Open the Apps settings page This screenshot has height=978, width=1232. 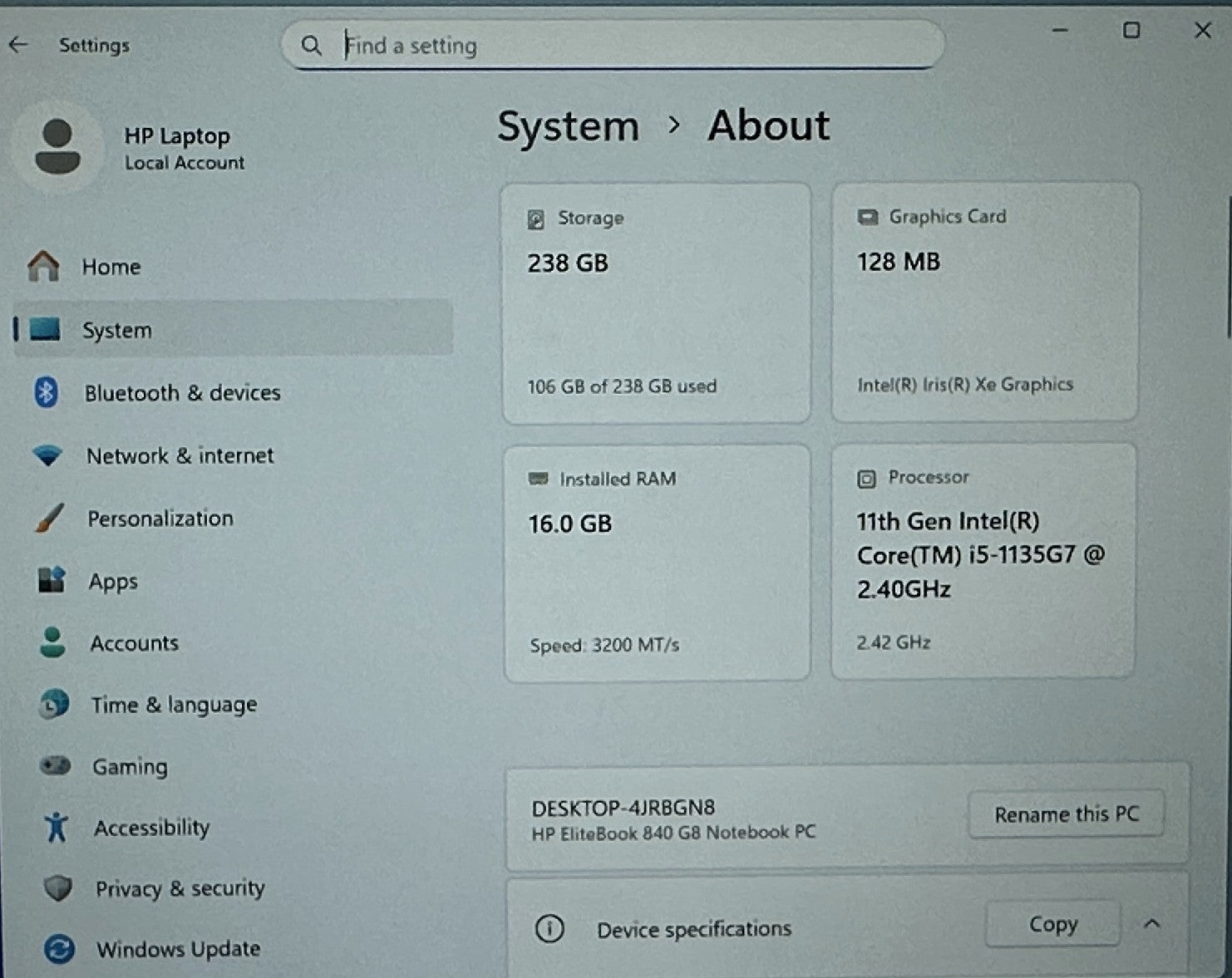tap(113, 582)
